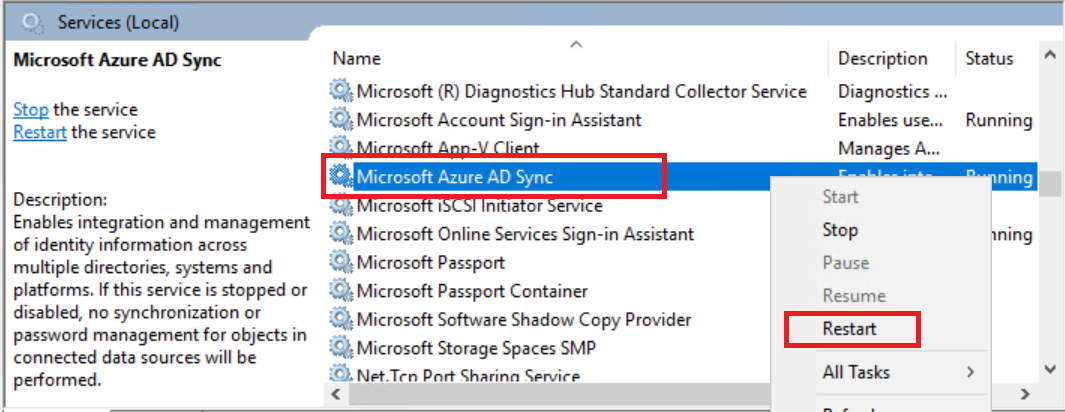Screen dimensions: 1065x412
Task: Click the Microsoft iSCSI Initiator Service gear icon
Action: (342, 206)
